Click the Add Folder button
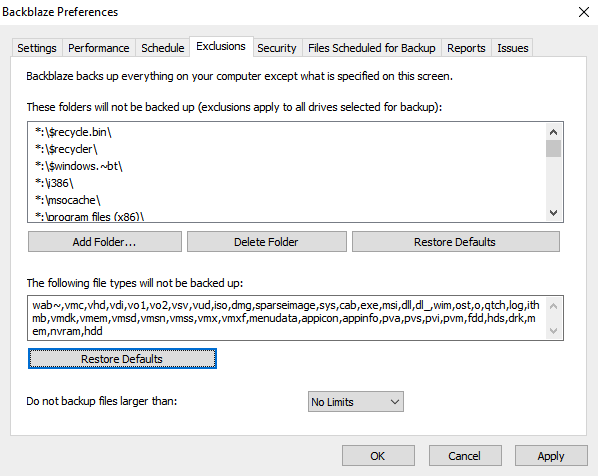The width and height of the screenshot is (598, 476). click(105, 242)
